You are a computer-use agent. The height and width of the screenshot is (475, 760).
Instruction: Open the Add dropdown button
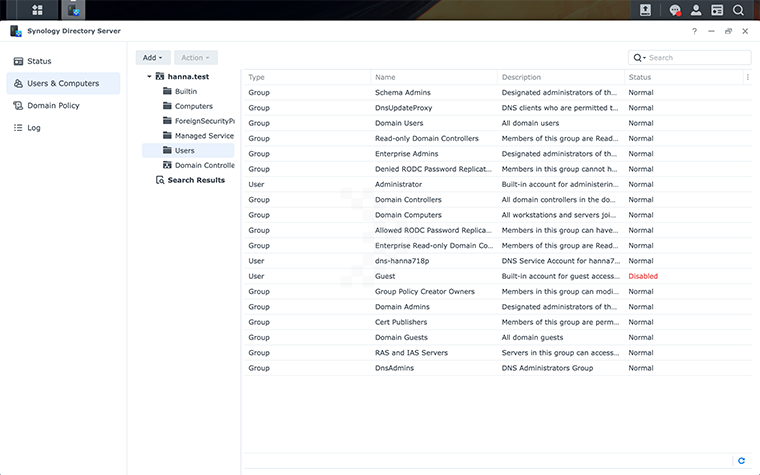153,58
